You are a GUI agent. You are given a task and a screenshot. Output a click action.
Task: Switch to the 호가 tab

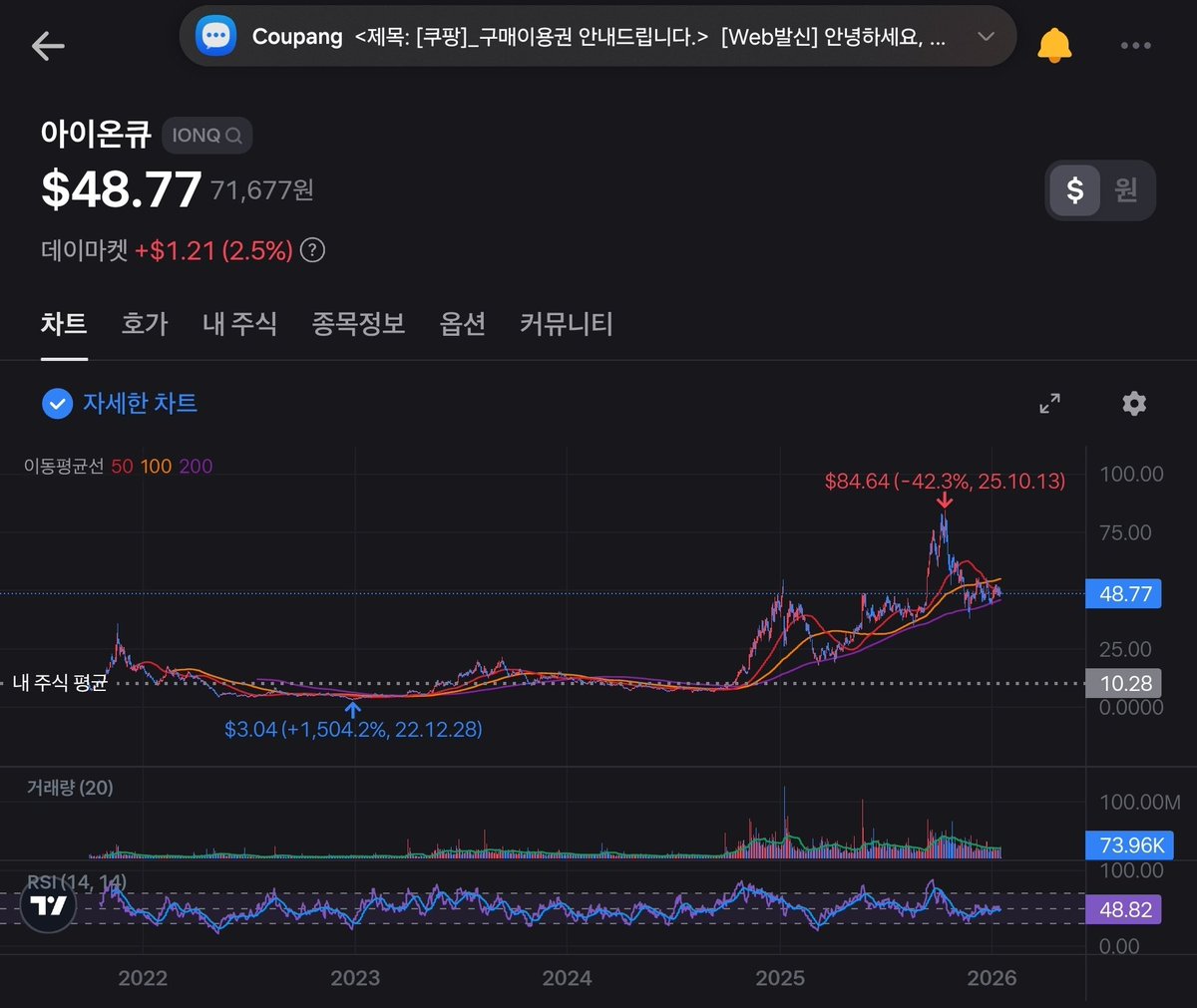(145, 324)
